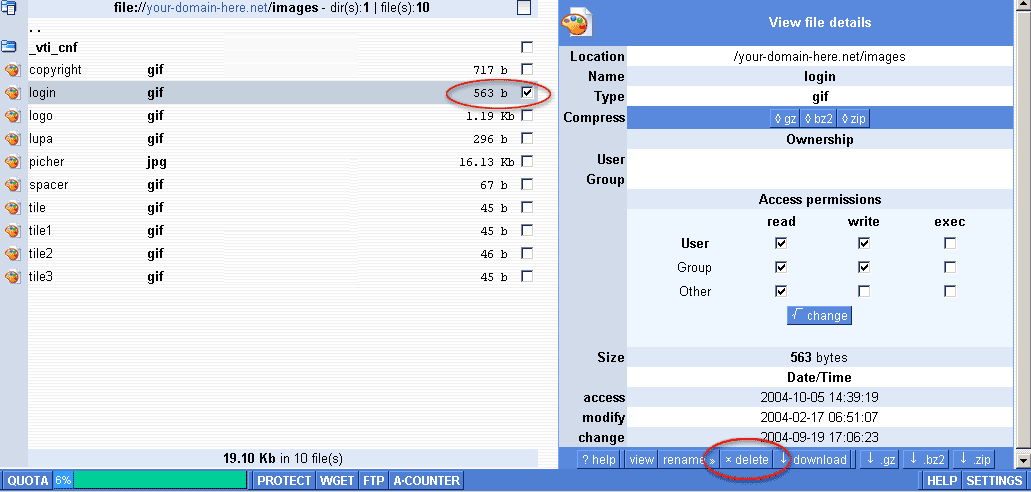Click the tile3 file icon
Screen dimensions: 1031x492
12,277
